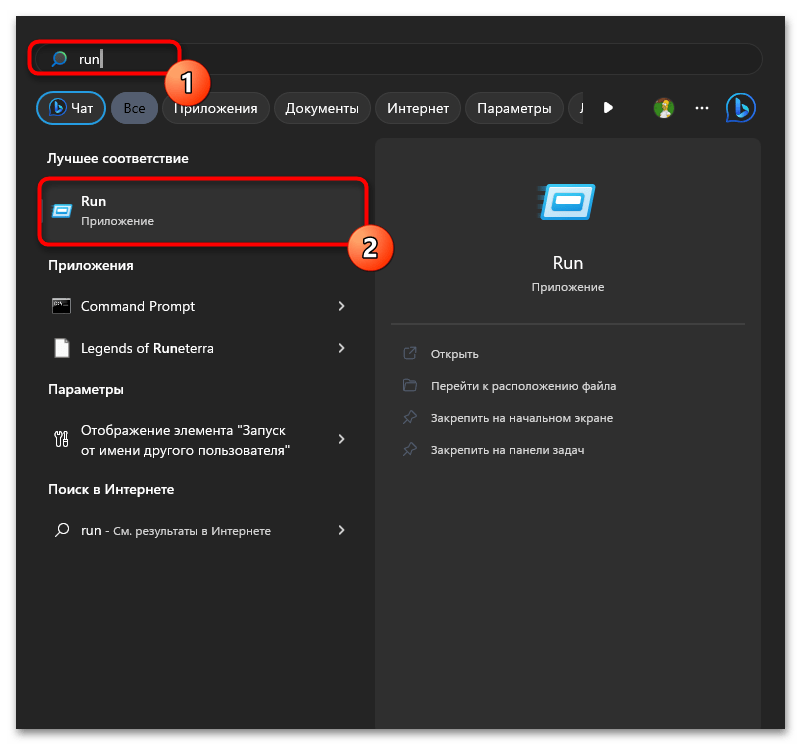Viewport: 801px width, 745px height.
Task: Open the user account avatar
Action: pyautogui.click(x=664, y=108)
